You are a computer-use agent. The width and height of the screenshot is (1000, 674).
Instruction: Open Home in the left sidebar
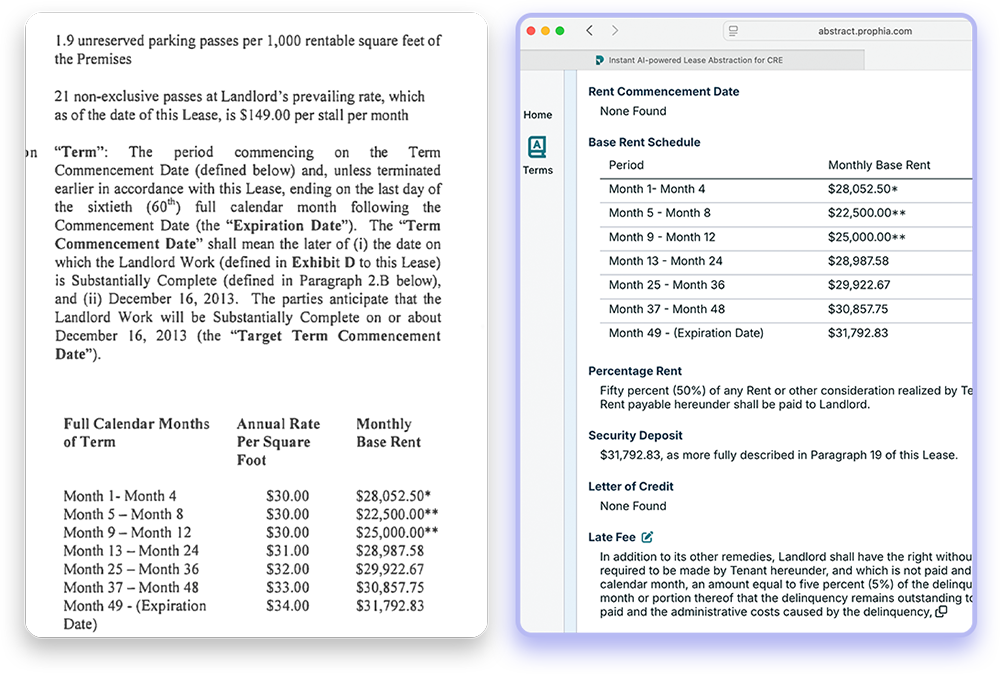(537, 115)
